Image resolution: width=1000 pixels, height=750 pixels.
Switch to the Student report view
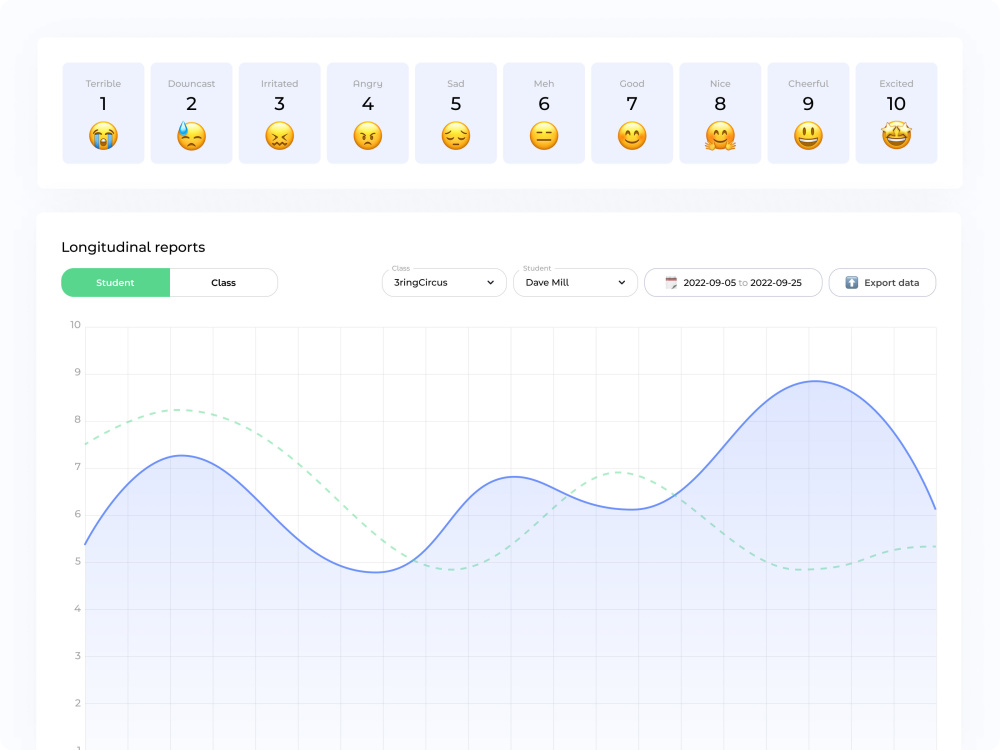(x=115, y=283)
